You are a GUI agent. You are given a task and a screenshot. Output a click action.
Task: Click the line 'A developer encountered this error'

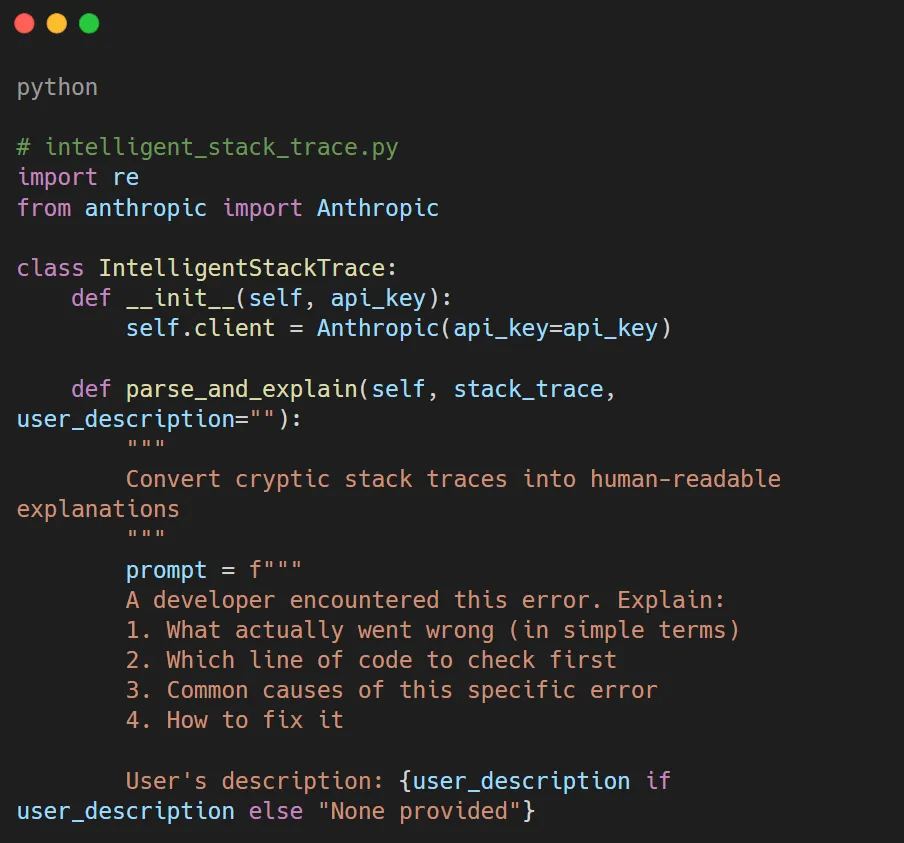coord(425,600)
